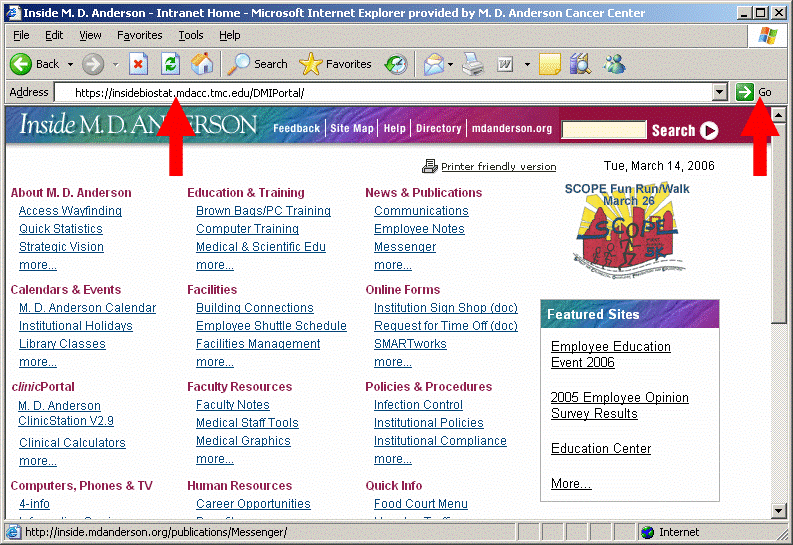Click the Internet Explorer title bar icon
Screen dimensions: 793x545
pos(13,12)
